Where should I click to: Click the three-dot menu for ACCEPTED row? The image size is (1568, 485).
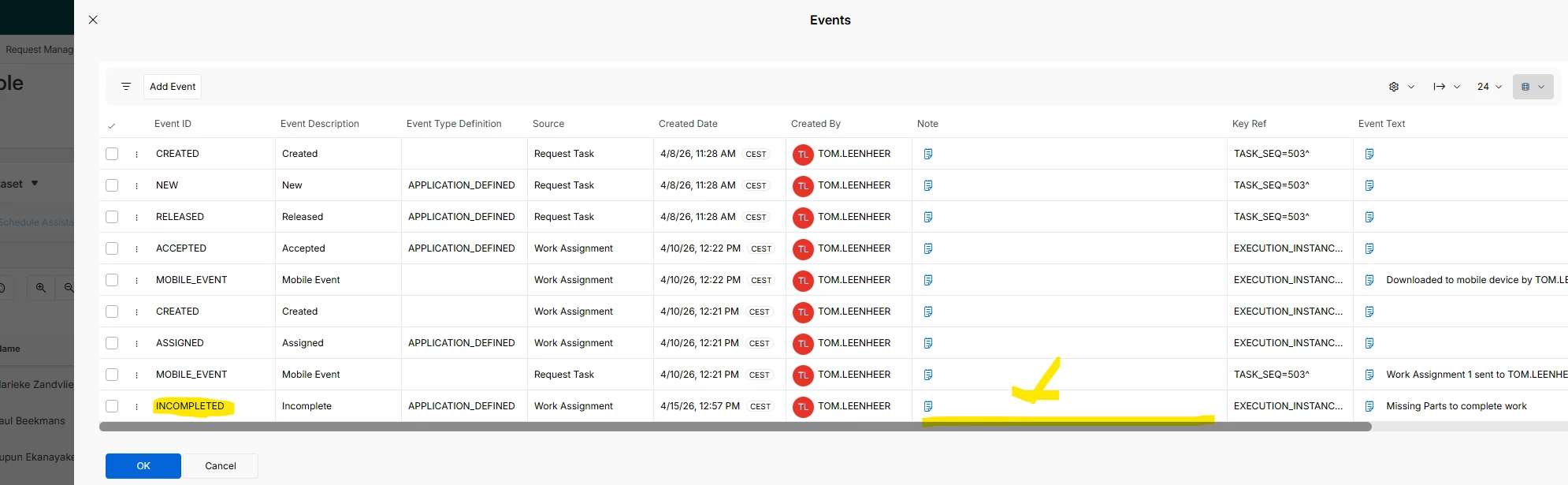coord(136,248)
